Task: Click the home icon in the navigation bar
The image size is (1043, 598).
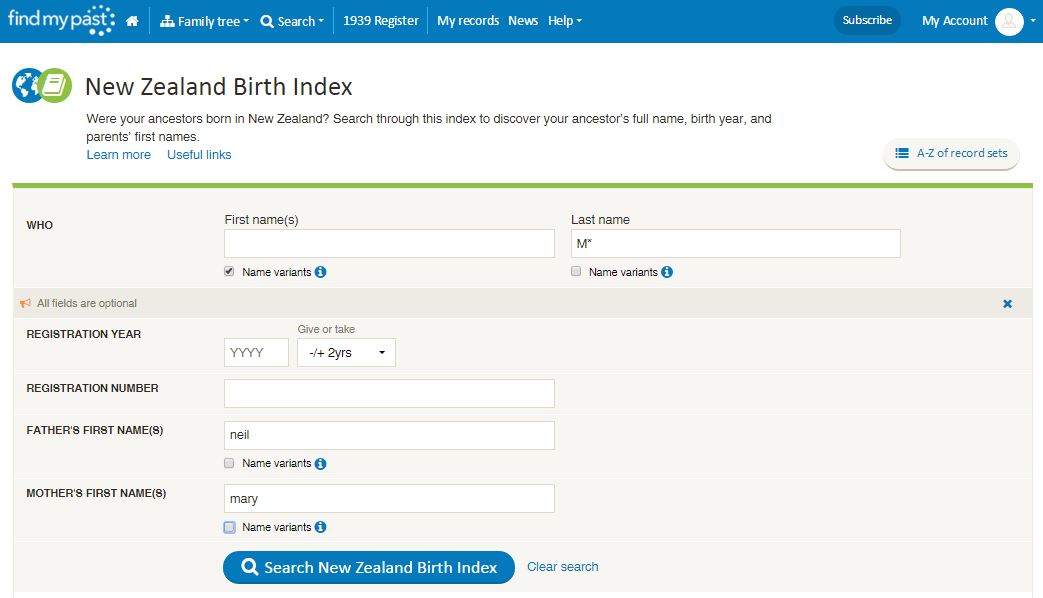Action: point(132,21)
